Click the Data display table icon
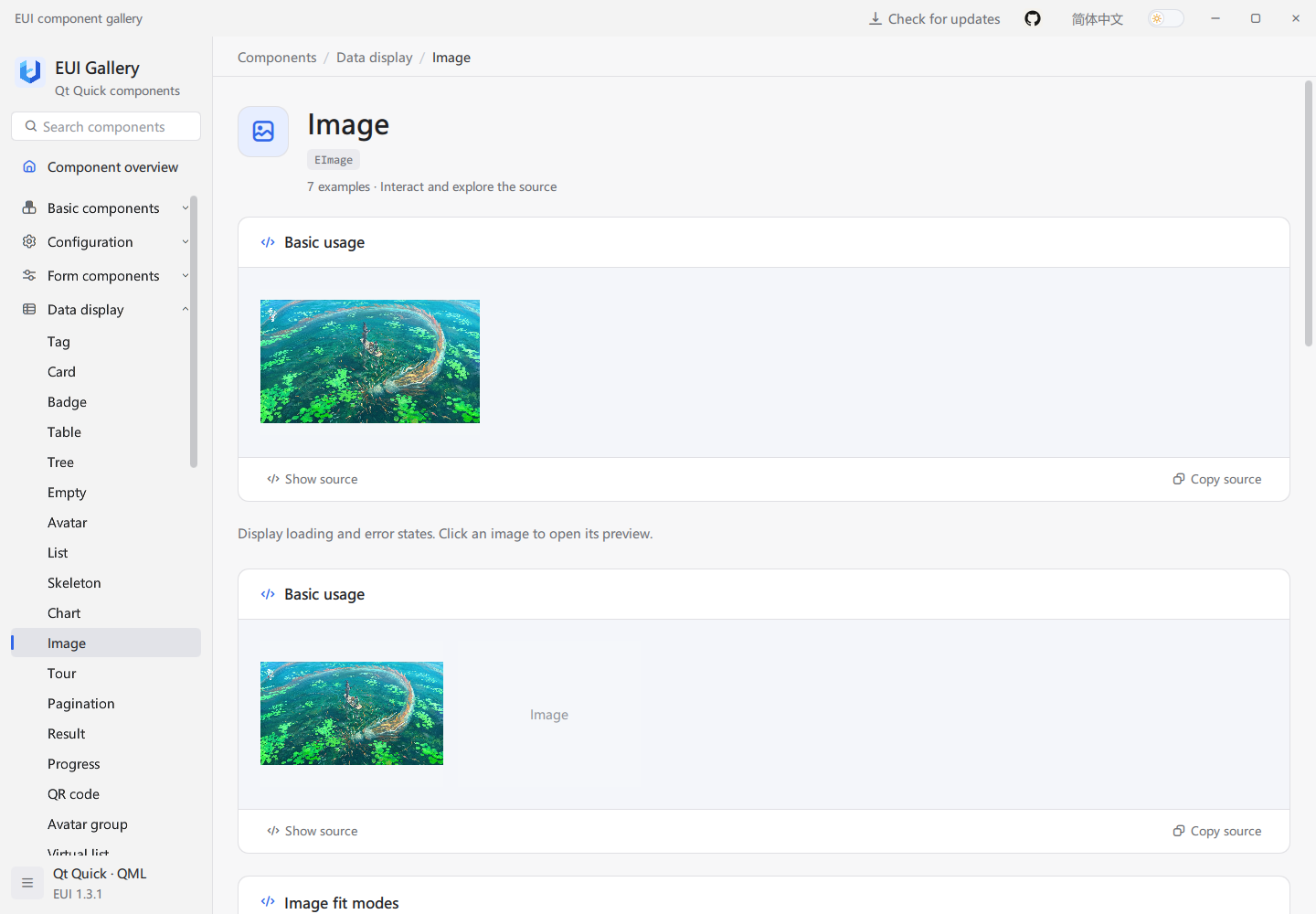 click(x=29, y=309)
